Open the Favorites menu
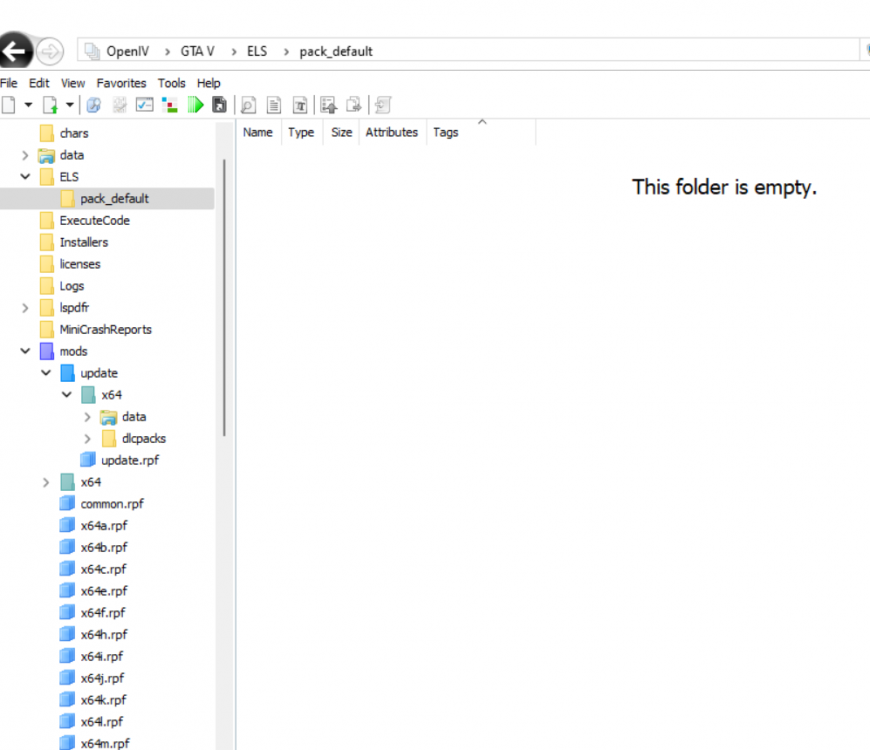870x750 pixels. pos(122,83)
